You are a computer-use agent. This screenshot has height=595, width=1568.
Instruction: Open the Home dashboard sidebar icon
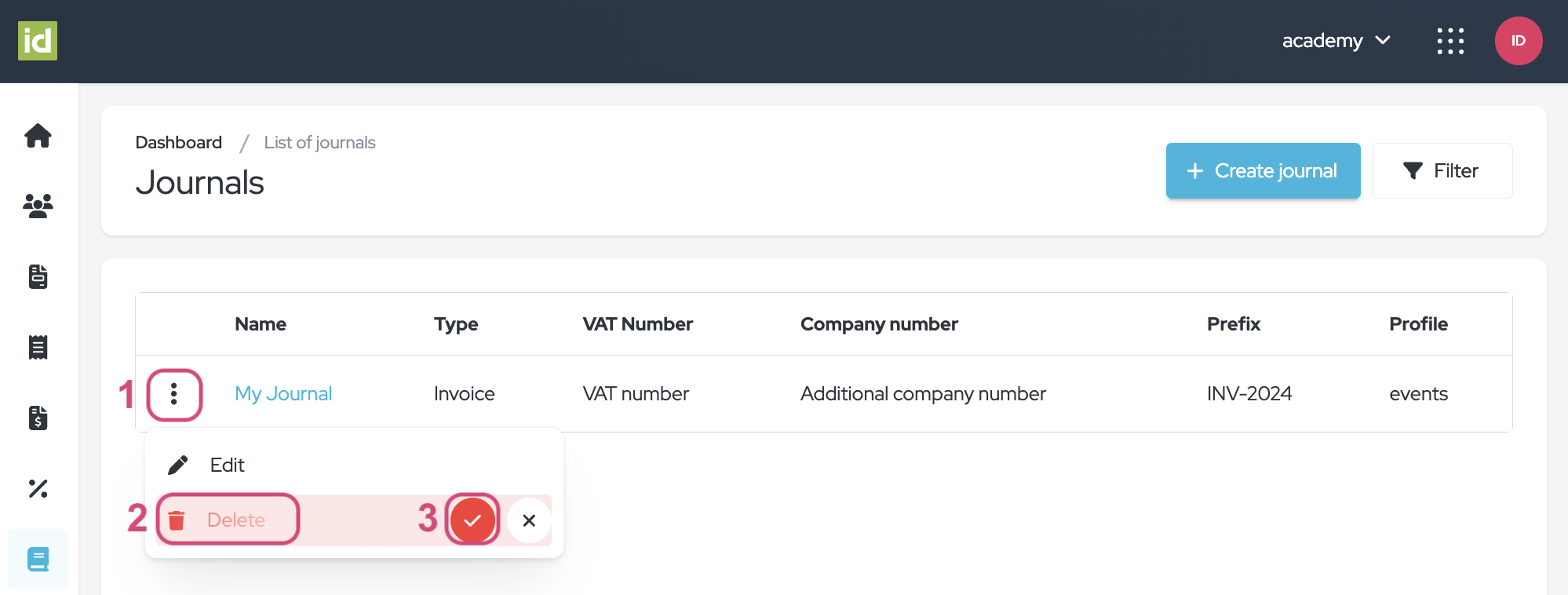point(38,136)
